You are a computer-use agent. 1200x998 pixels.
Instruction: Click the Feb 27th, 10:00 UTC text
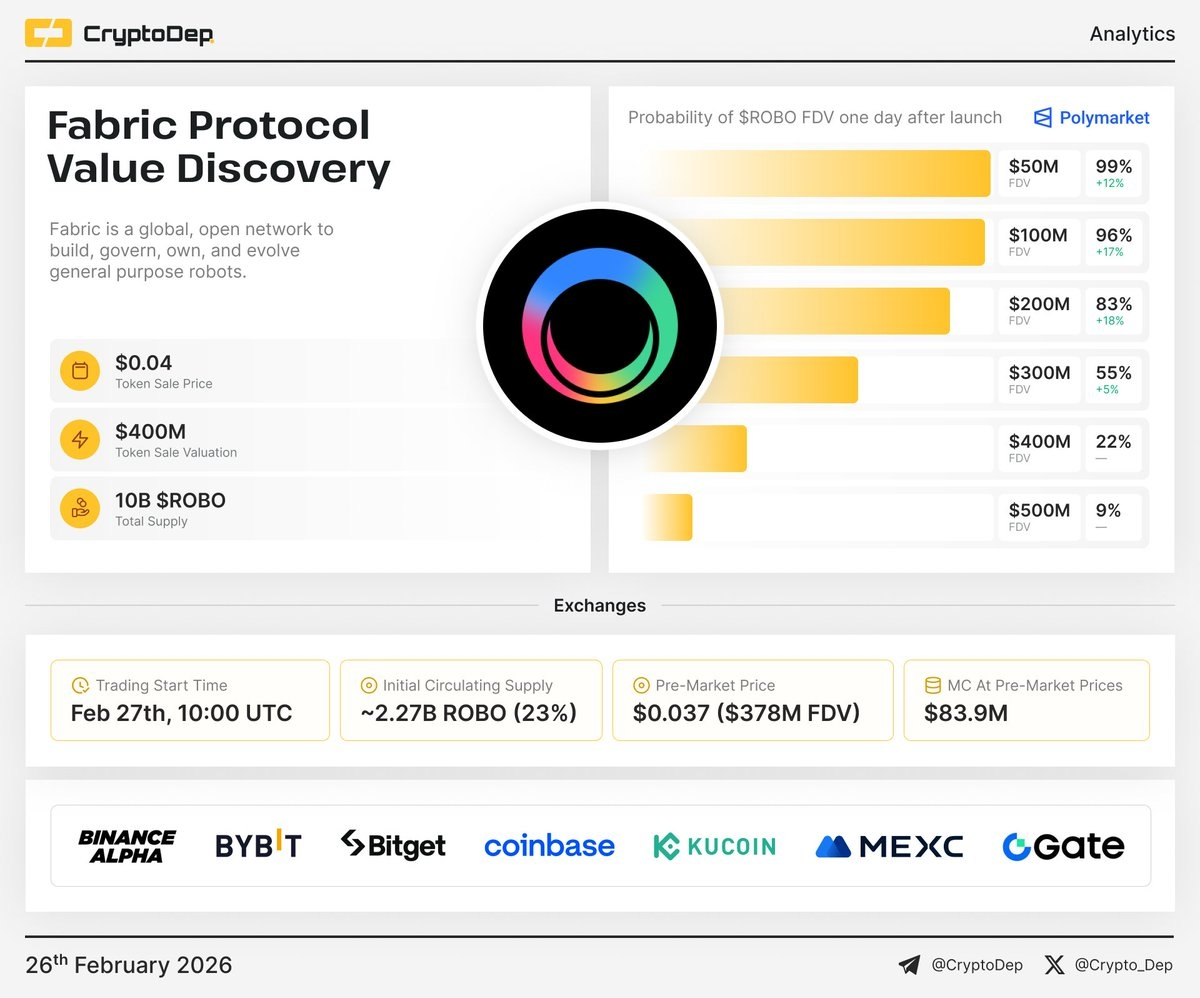pyautogui.click(x=181, y=714)
